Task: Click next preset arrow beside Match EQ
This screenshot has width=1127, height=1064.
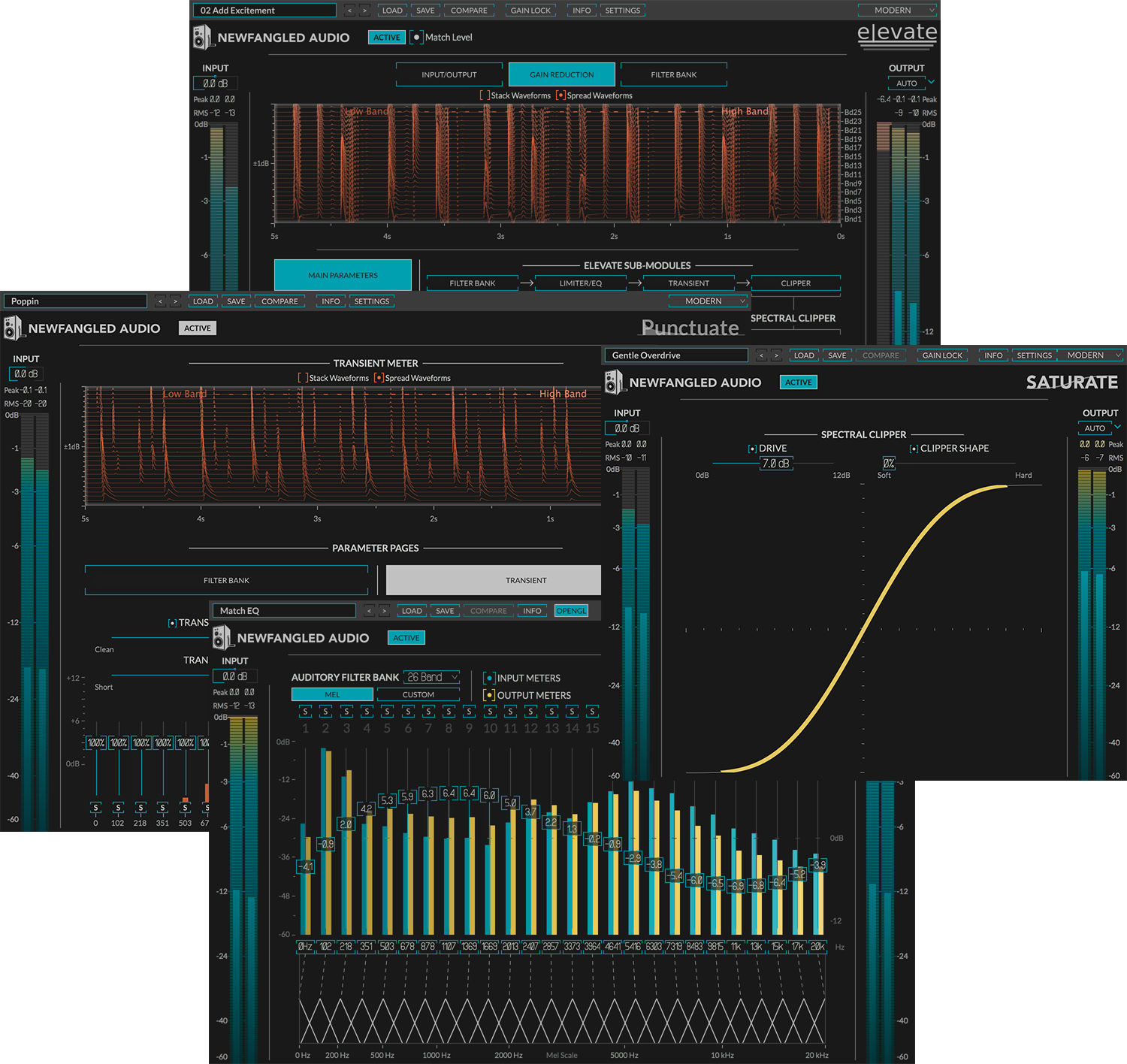Action: (384, 611)
